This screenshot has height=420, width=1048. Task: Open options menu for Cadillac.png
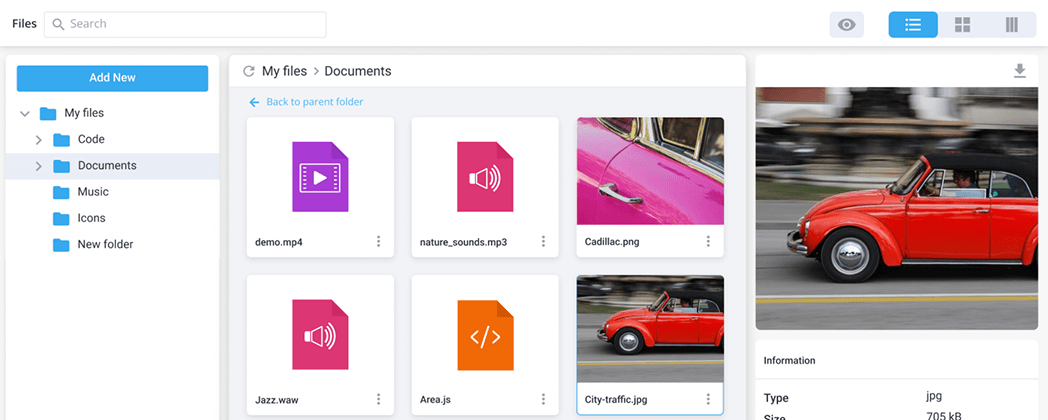click(708, 241)
